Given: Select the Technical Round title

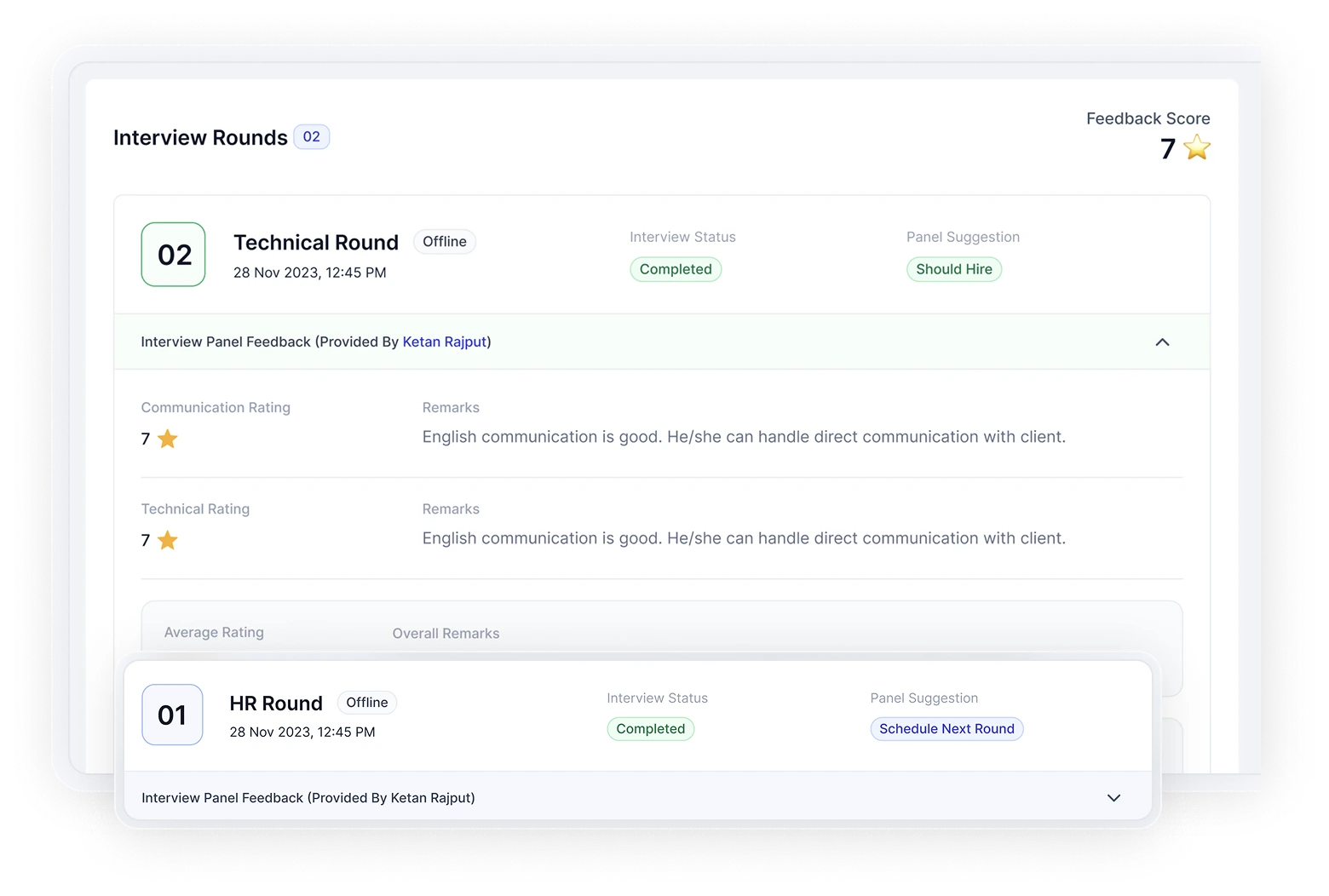Looking at the screenshot, I should click(316, 243).
